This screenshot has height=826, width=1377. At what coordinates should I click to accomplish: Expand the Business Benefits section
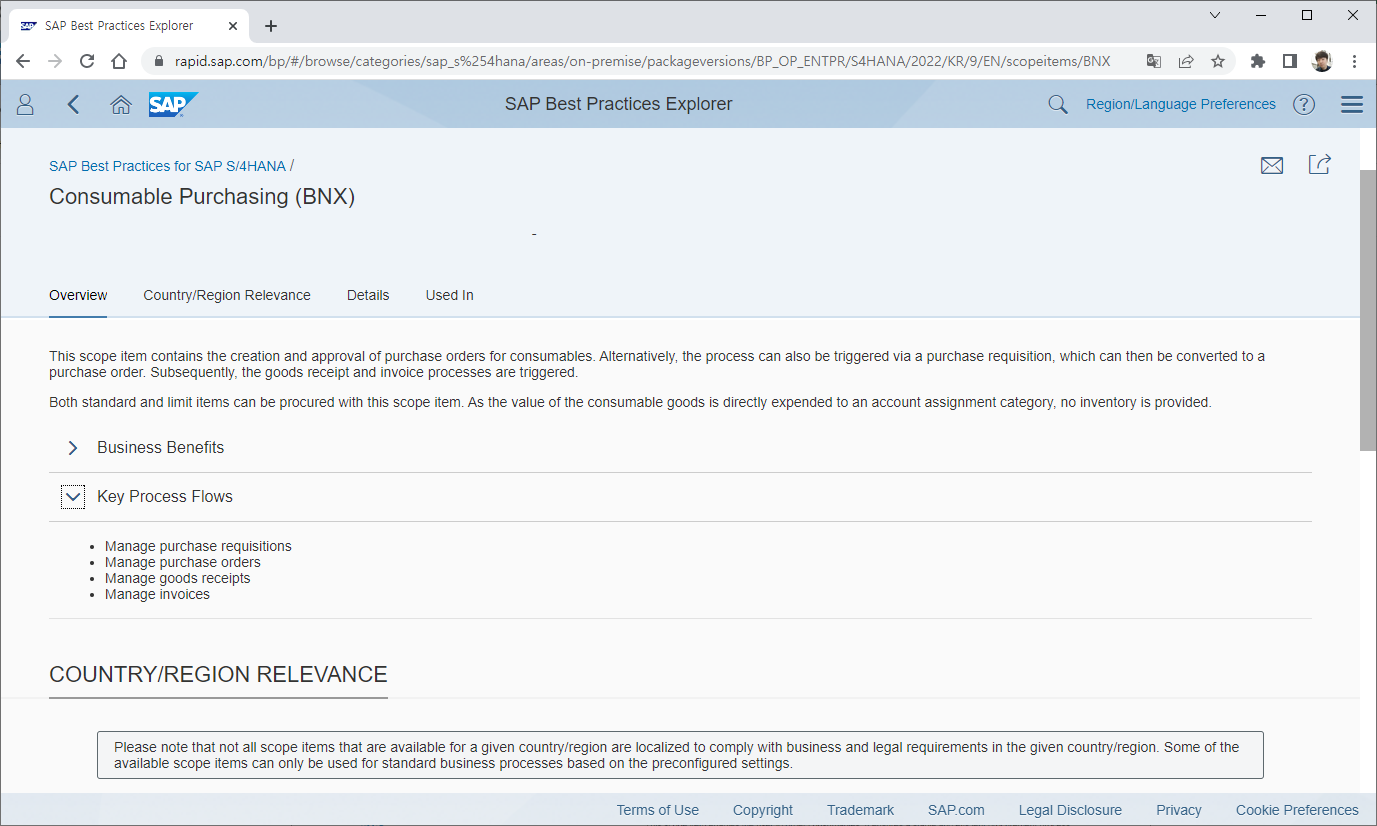coord(73,448)
